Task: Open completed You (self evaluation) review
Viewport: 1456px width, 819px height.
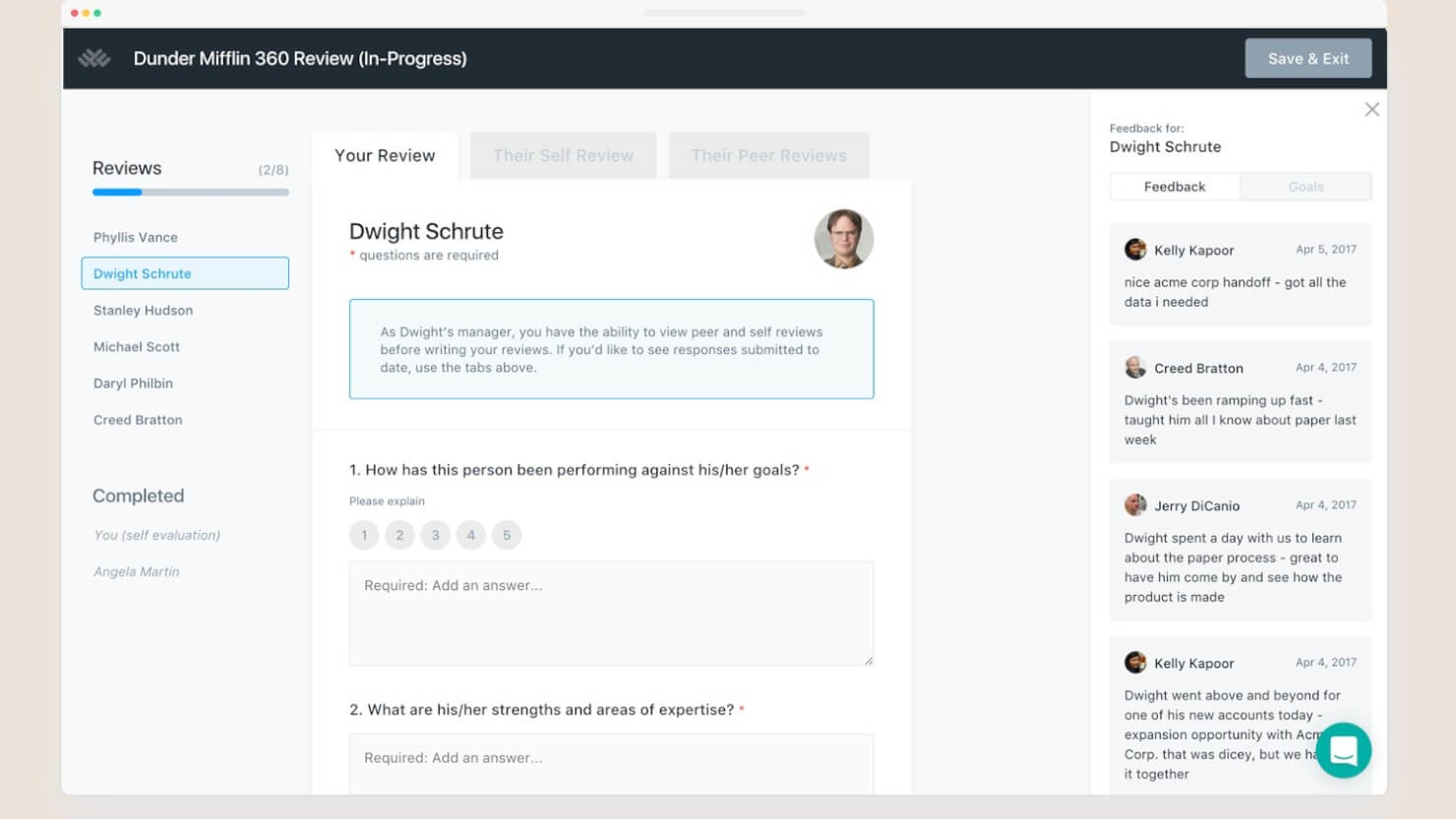Action: [x=156, y=535]
